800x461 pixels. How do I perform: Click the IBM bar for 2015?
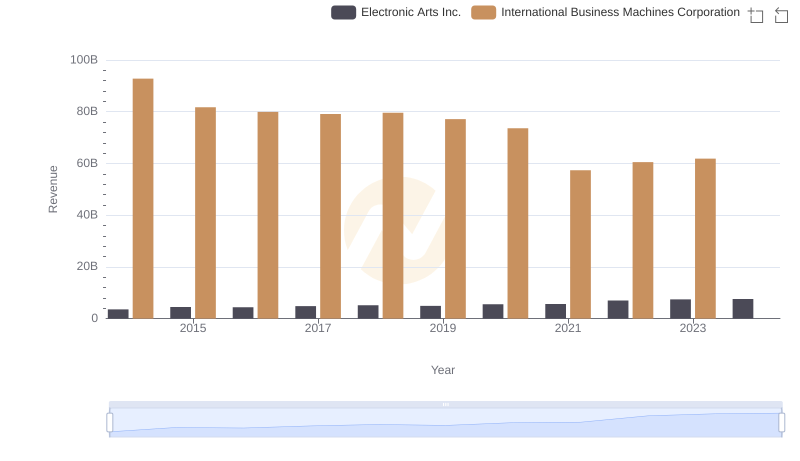(x=205, y=213)
